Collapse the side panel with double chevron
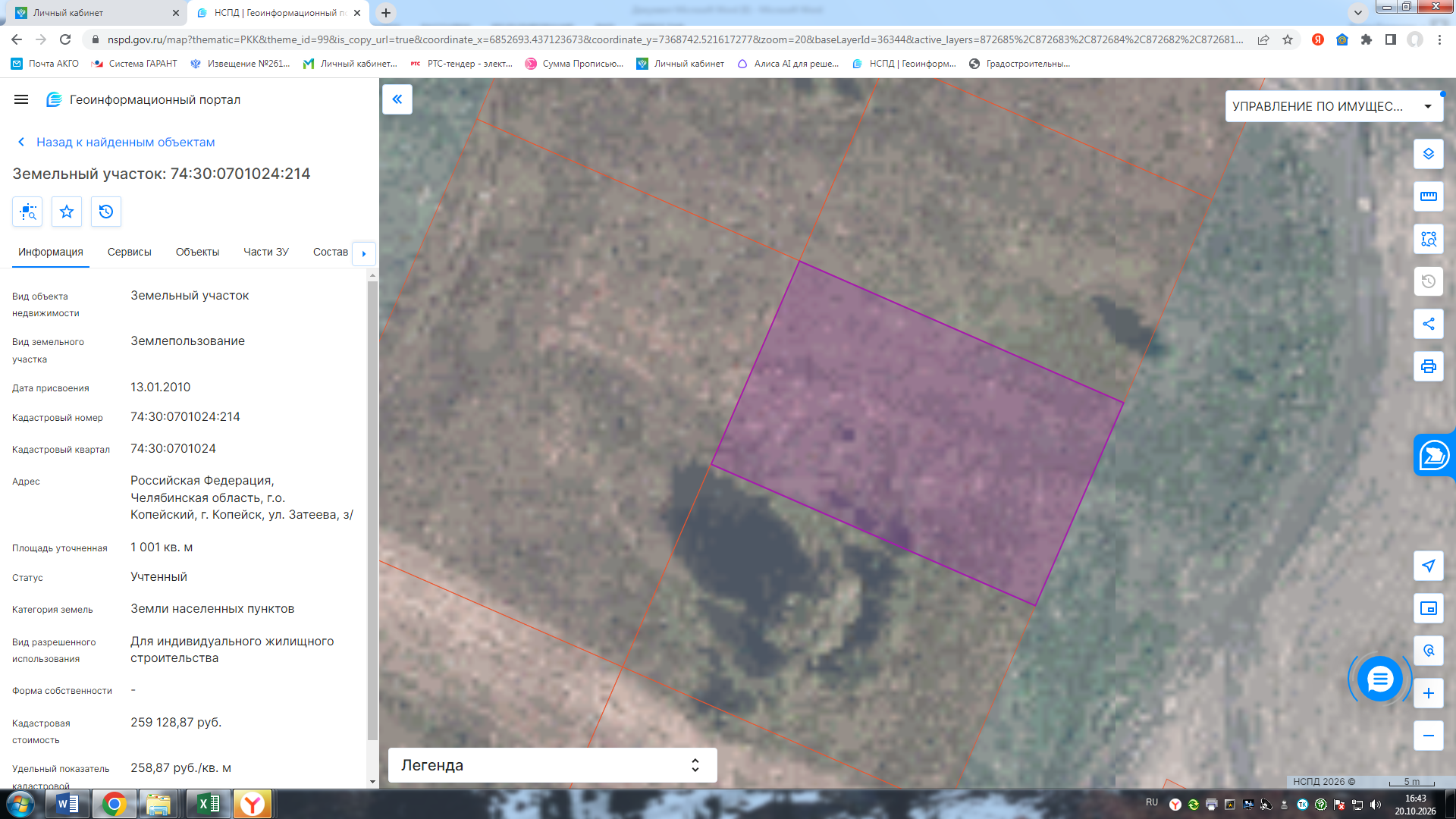The image size is (1456, 819). tap(397, 99)
